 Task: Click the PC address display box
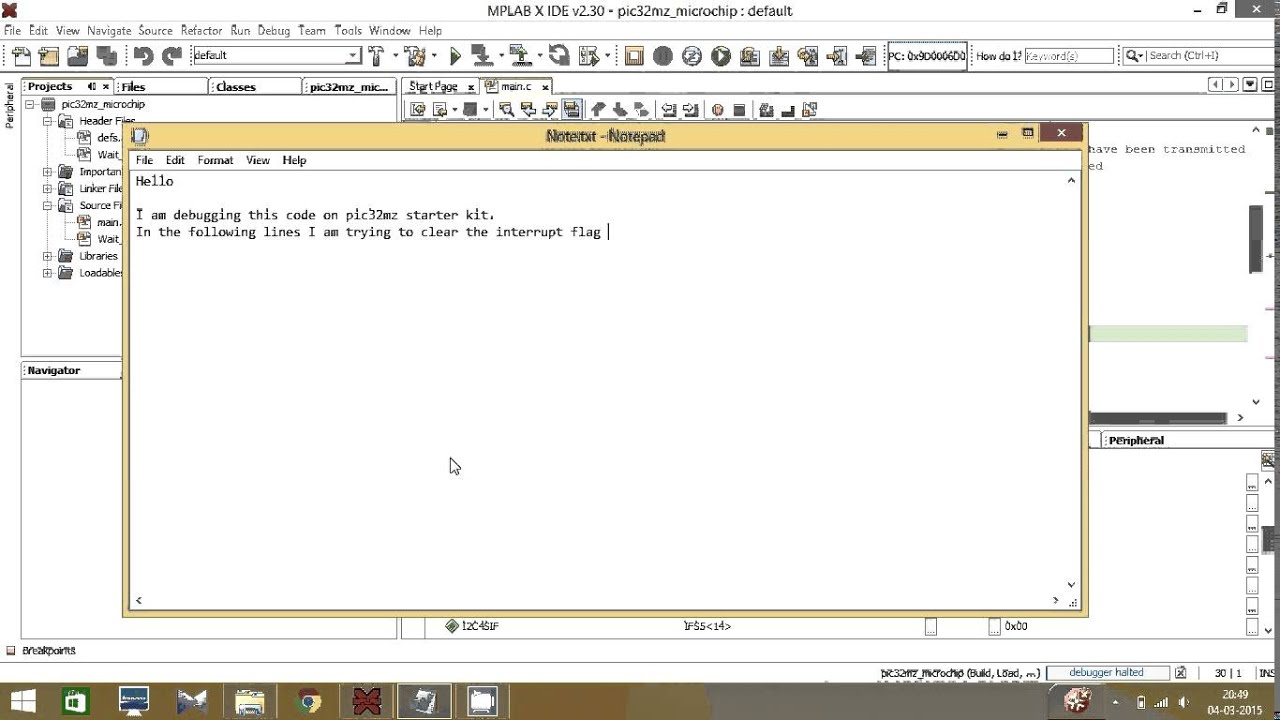pos(927,56)
